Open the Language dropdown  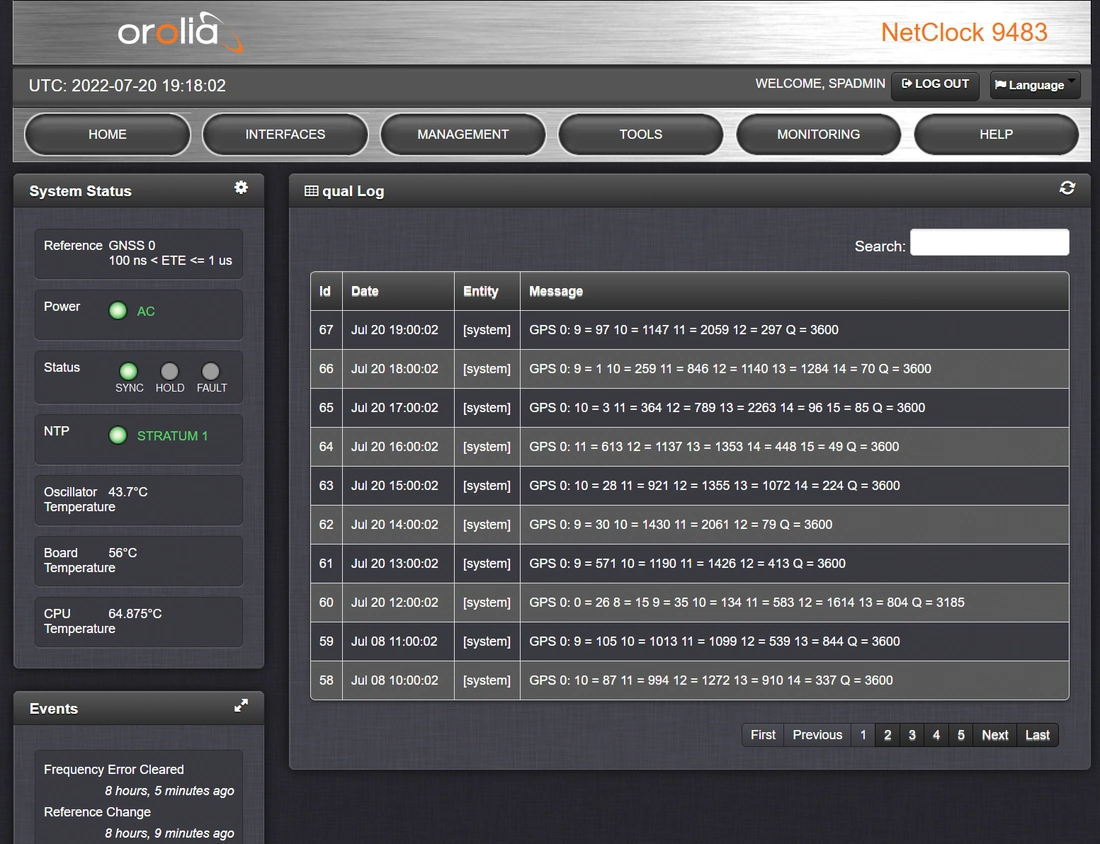click(x=1035, y=85)
